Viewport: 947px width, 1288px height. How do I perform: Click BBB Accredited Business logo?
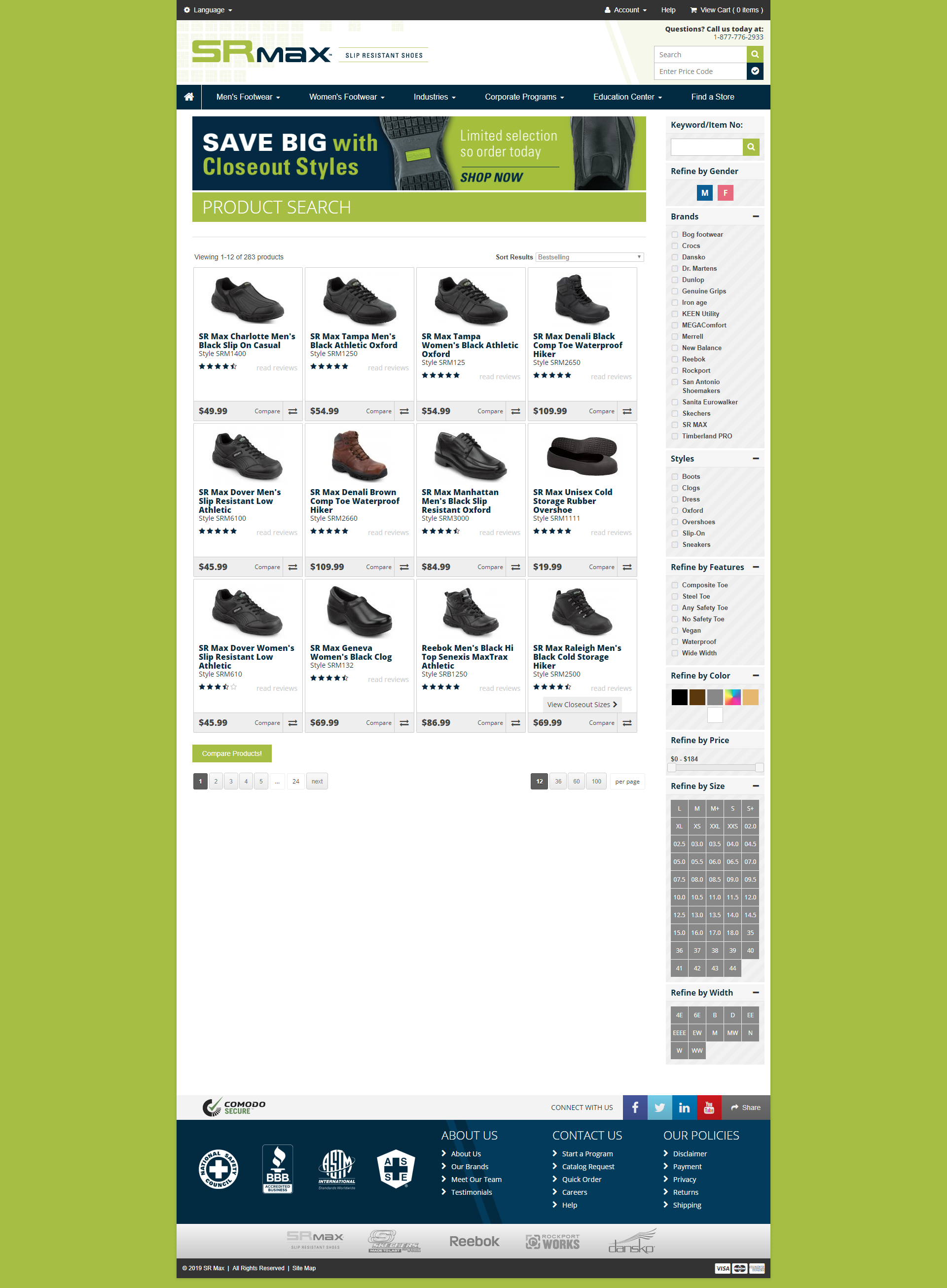278,1169
